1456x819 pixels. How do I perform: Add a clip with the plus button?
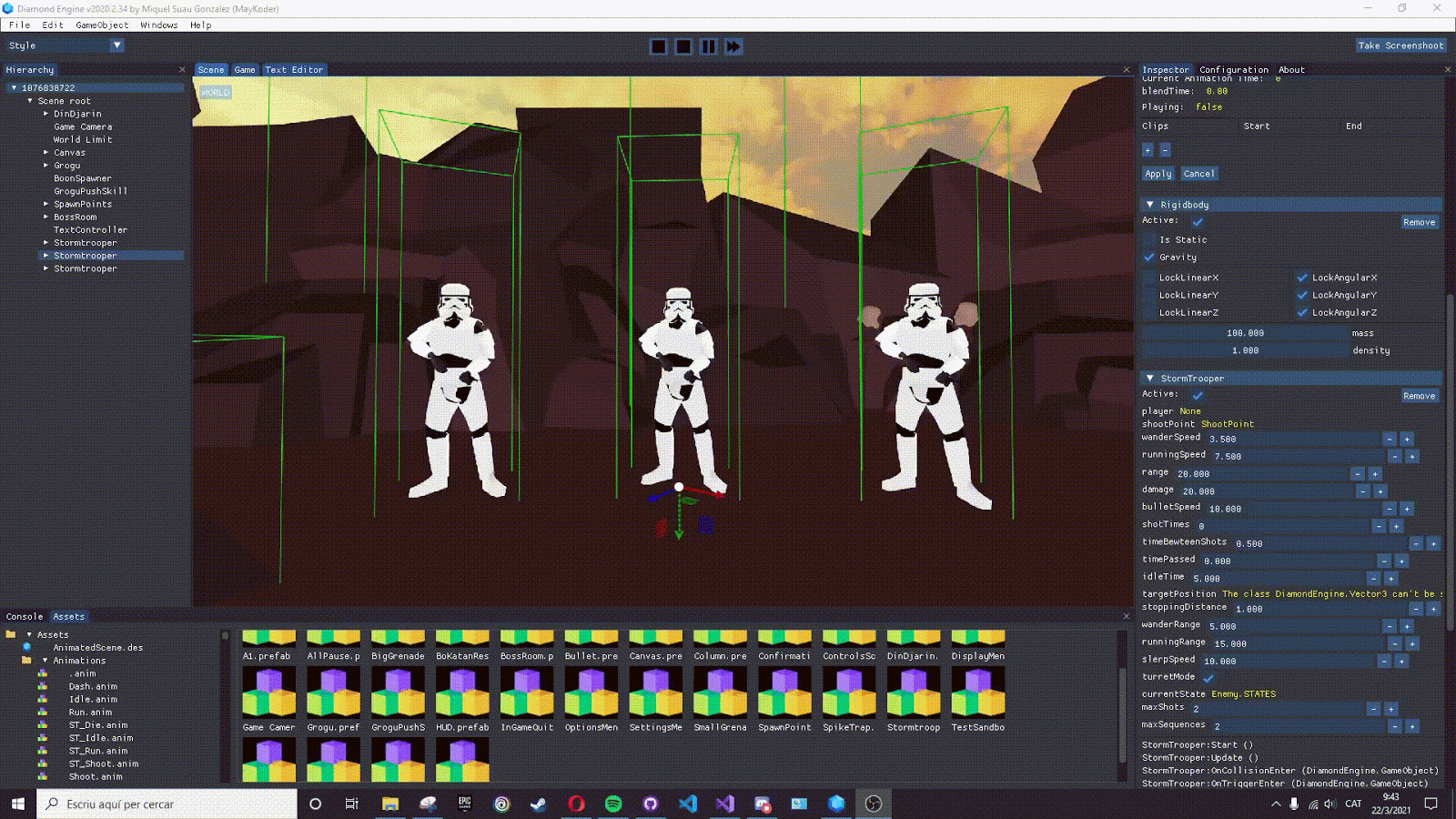click(x=1148, y=150)
